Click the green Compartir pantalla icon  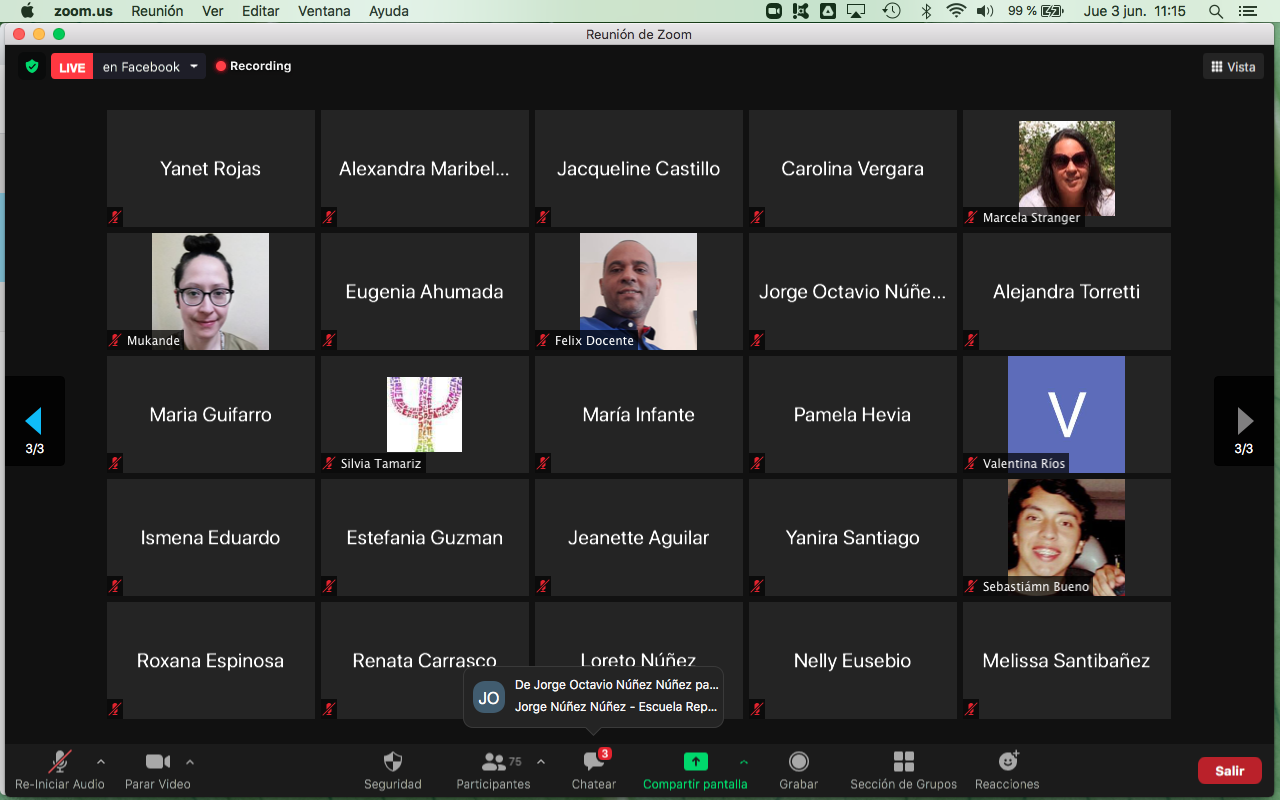695,762
